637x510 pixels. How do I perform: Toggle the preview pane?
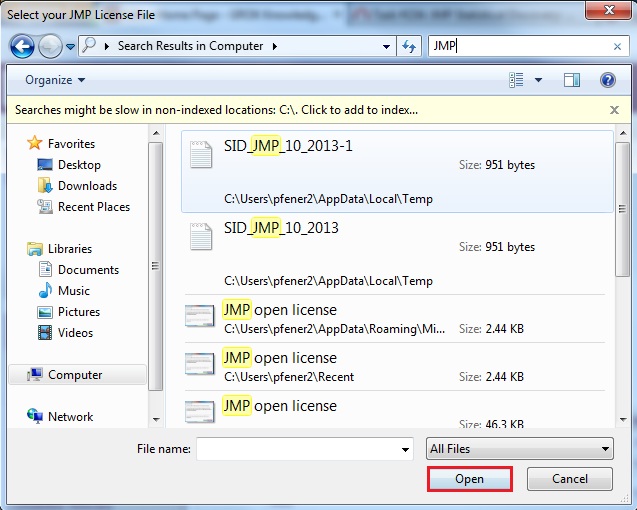[572, 80]
